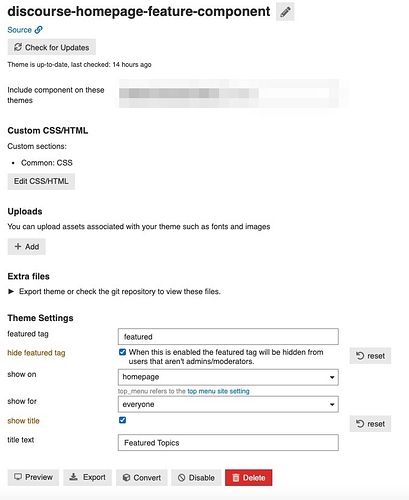Disable the theme component
The height and width of the screenshot is (500, 409).
[x=196, y=478]
